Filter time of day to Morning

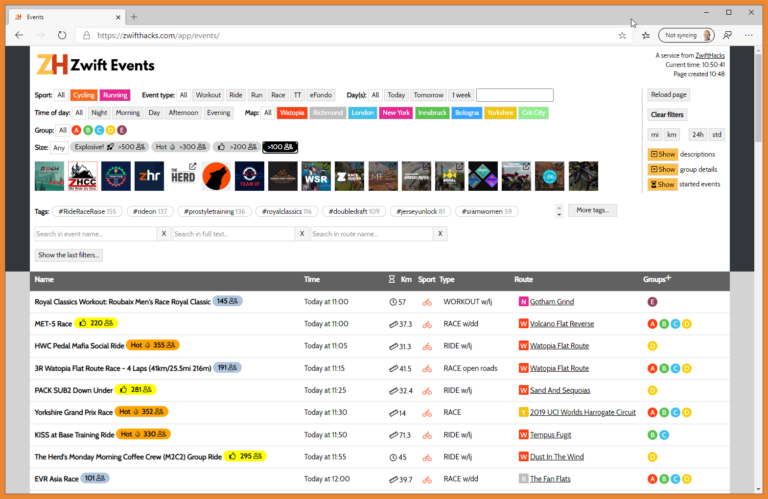coord(128,113)
